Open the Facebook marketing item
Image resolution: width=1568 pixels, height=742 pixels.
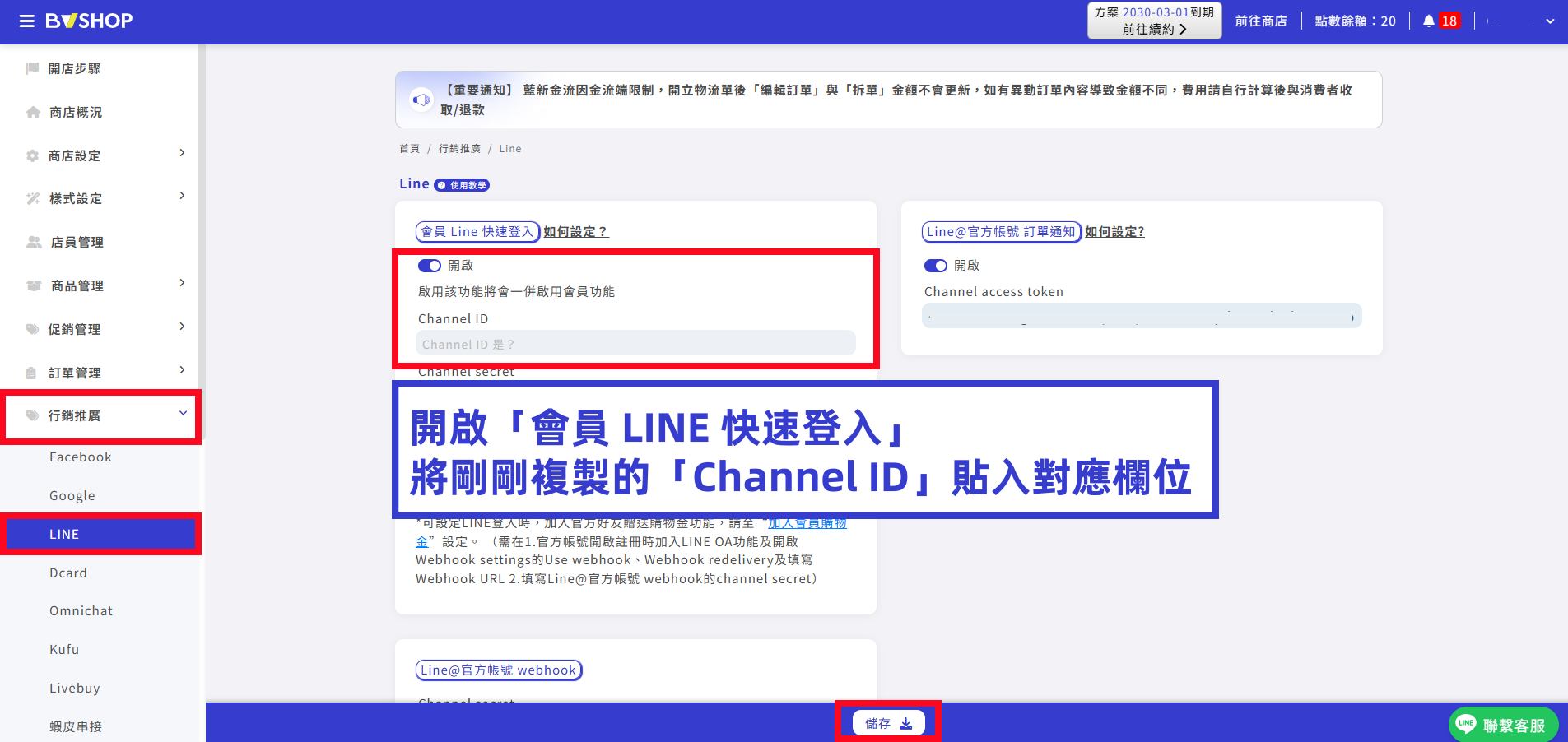point(81,457)
